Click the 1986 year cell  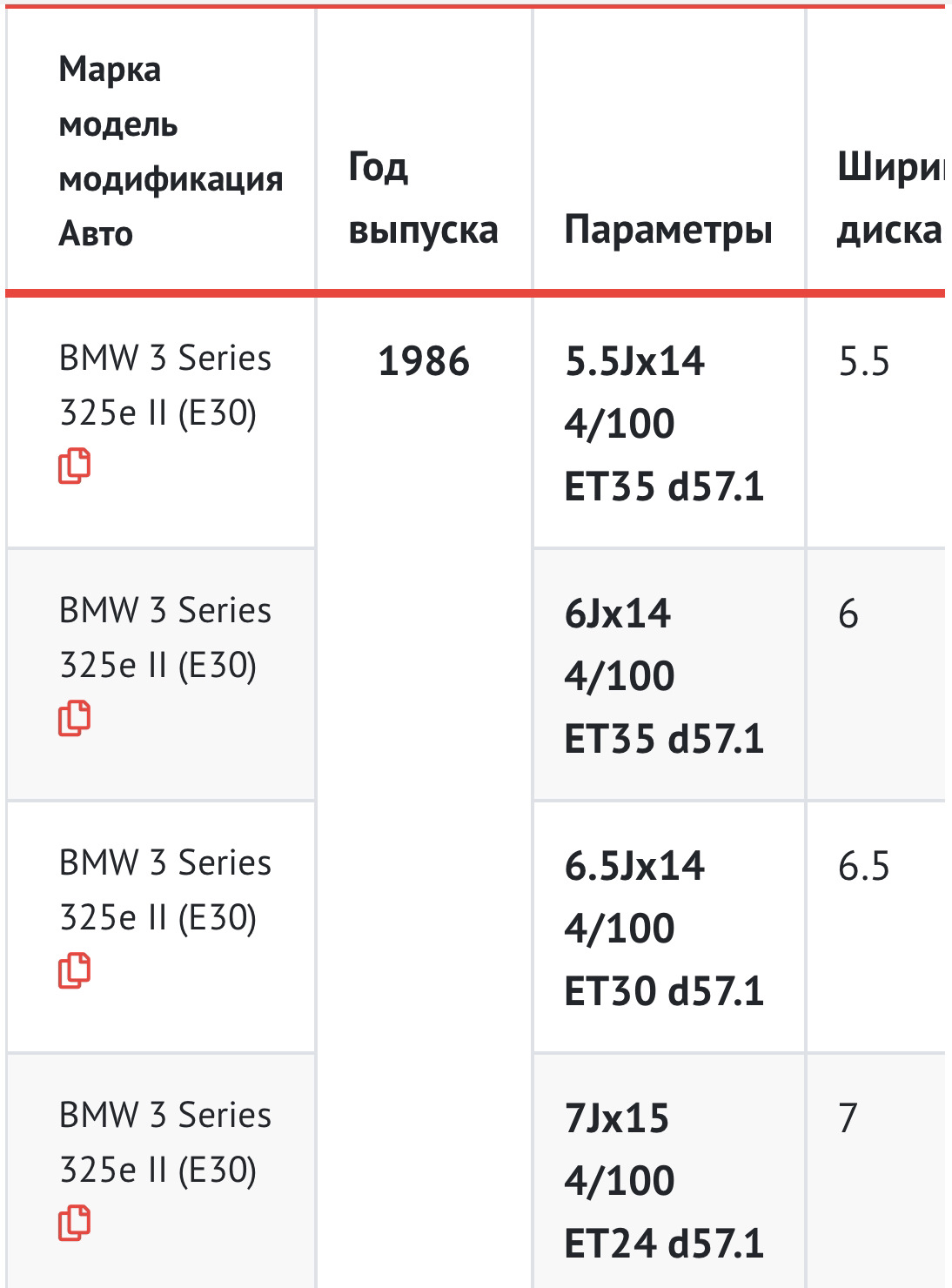coord(424,361)
